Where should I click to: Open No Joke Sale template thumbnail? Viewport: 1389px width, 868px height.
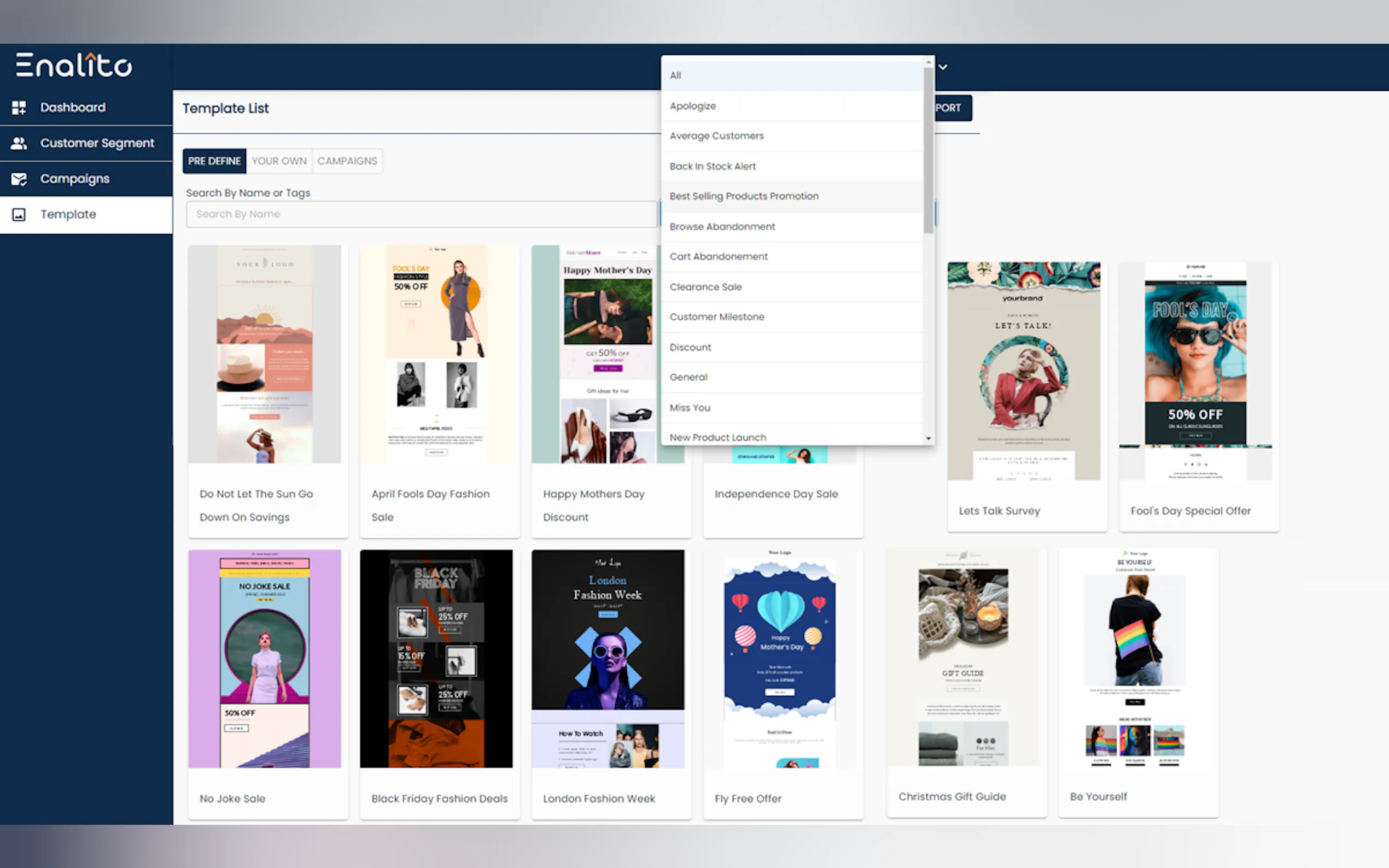265,659
